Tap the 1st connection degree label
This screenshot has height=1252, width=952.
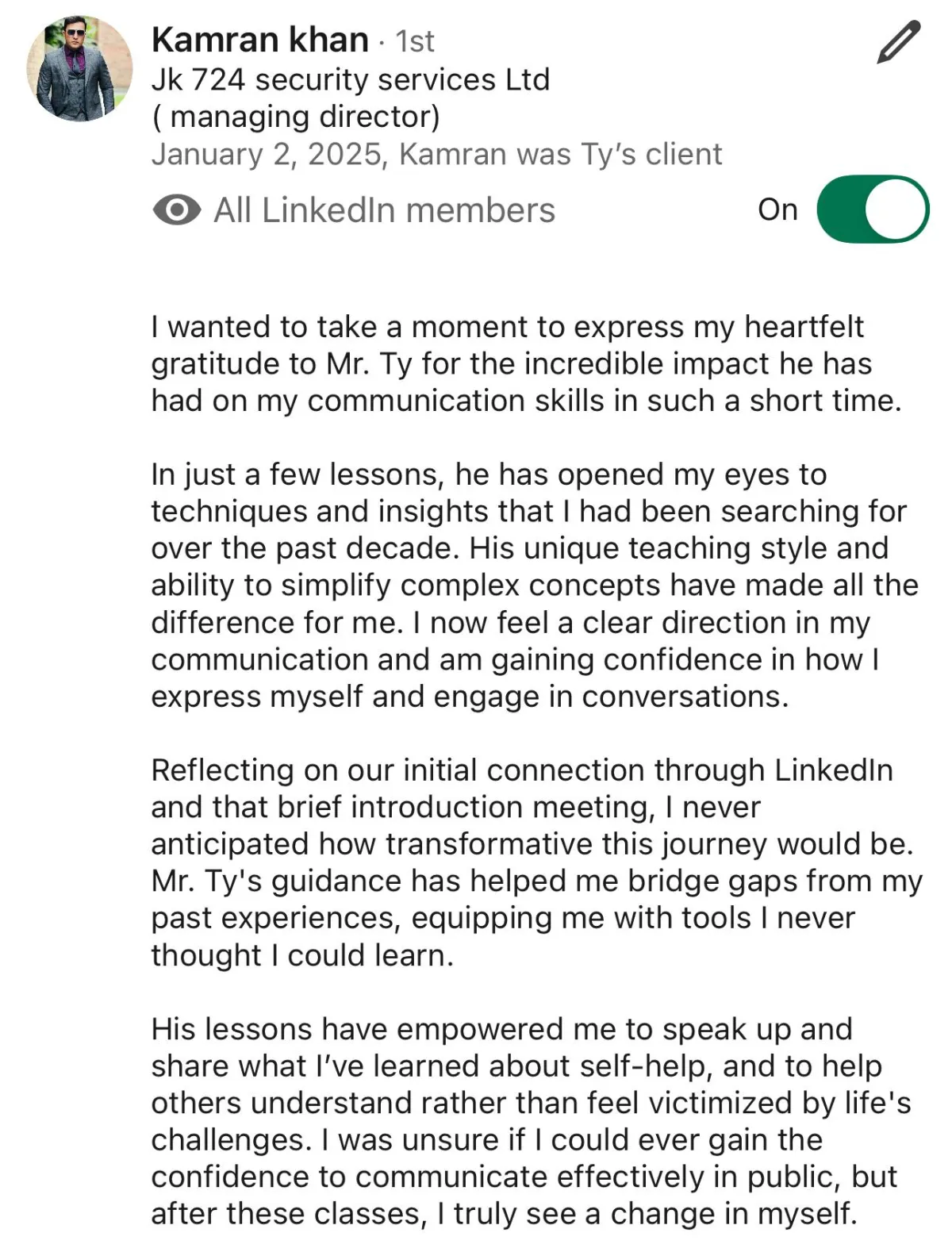coord(415,41)
